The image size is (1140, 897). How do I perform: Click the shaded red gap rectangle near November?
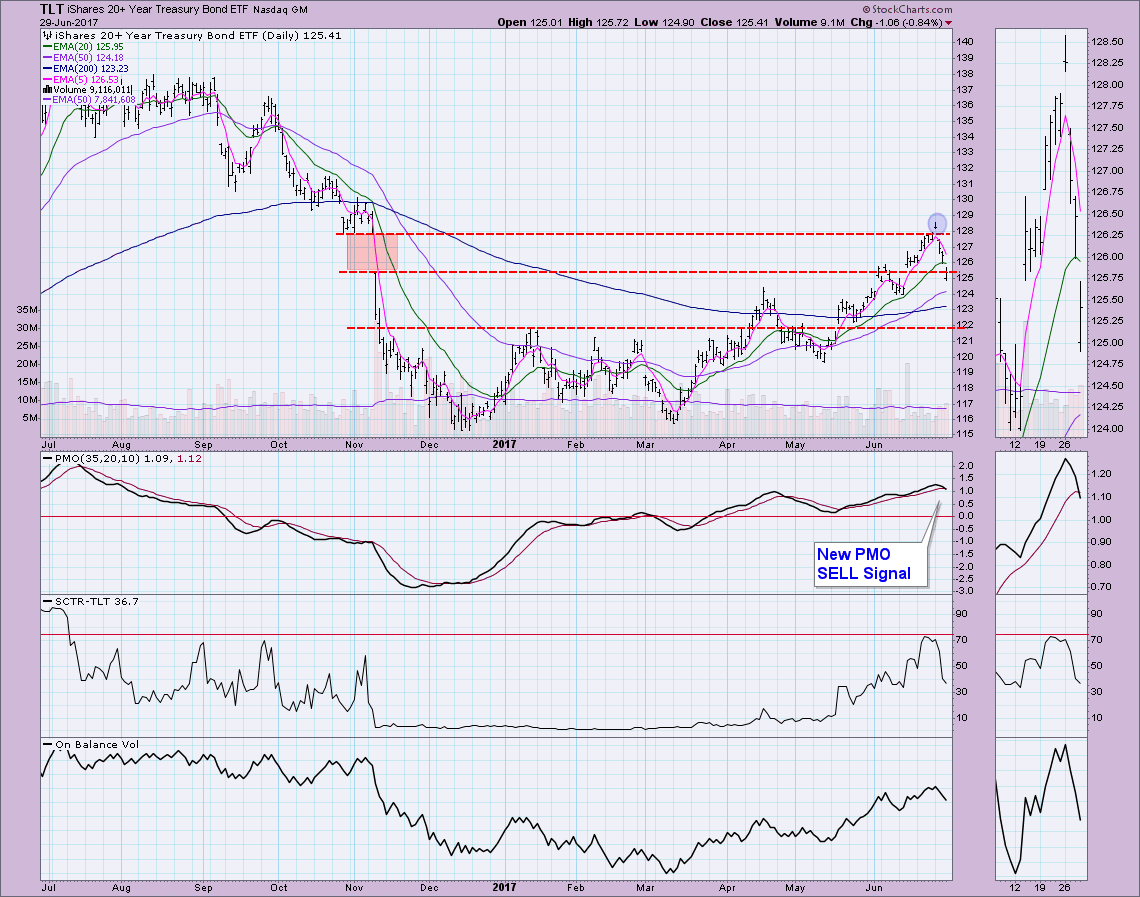click(x=369, y=252)
